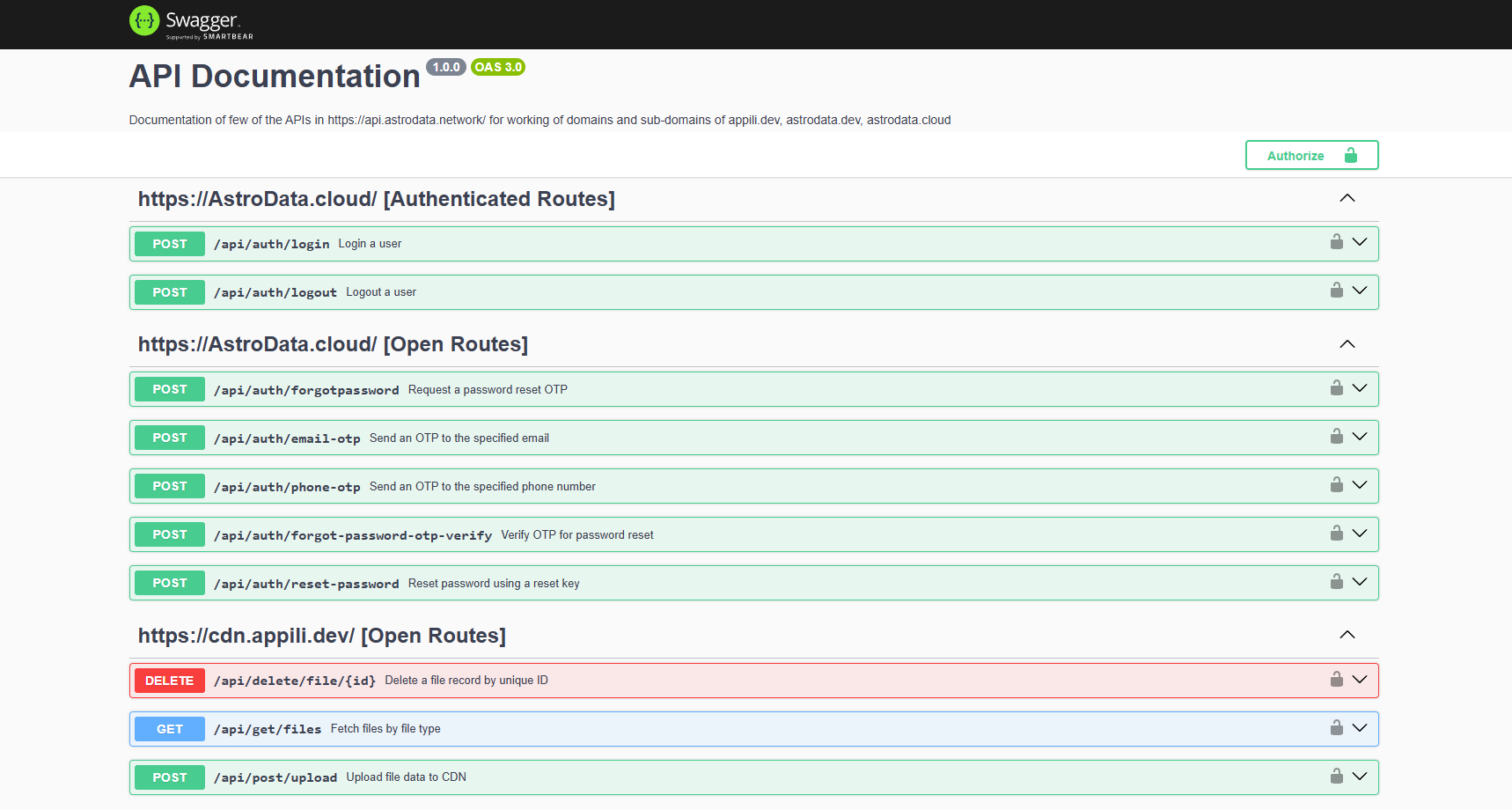This screenshot has width=1512, height=810.
Task: Click POST badge on login row
Action: (x=170, y=244)
